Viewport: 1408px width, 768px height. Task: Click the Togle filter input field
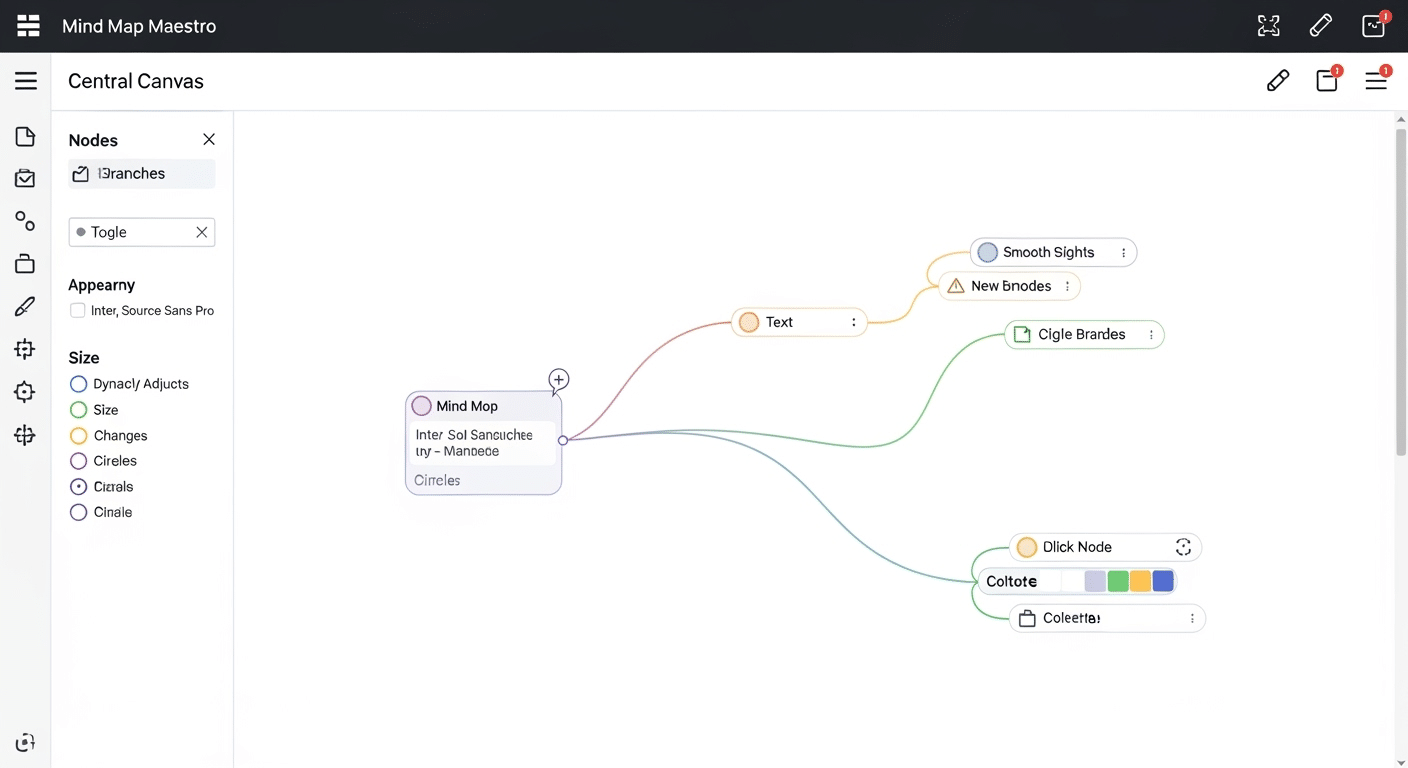click(135, 232)
